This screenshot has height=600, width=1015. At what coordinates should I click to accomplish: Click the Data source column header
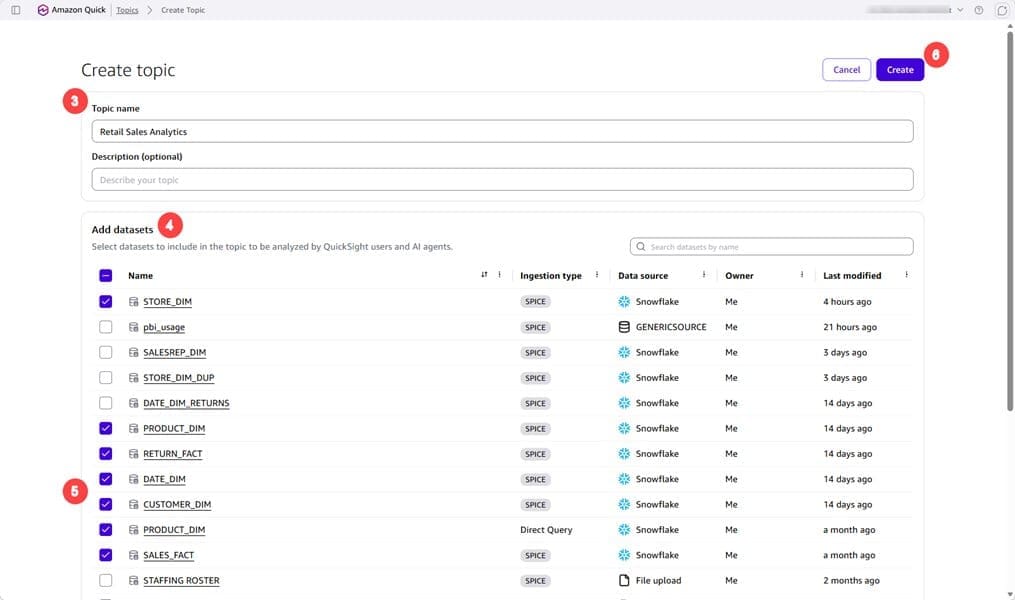[643, 275]
